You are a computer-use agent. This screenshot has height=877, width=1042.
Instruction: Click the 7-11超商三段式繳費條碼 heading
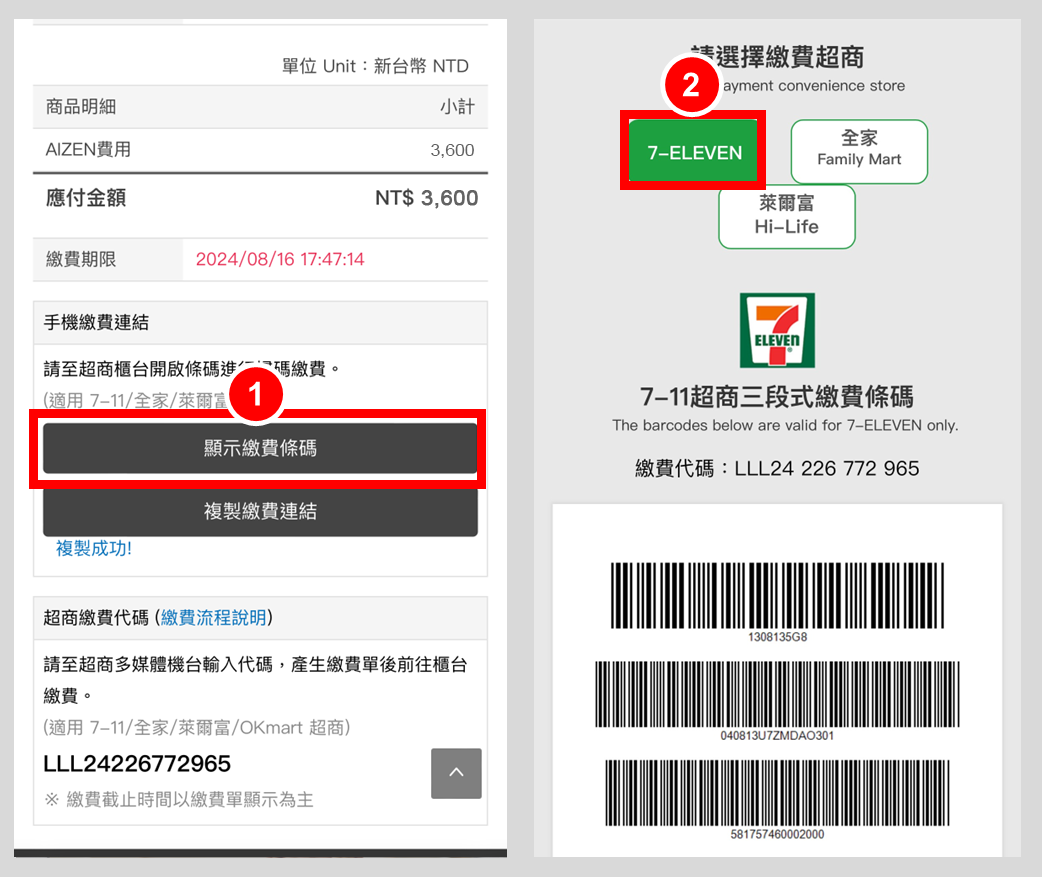click(777, 397)
